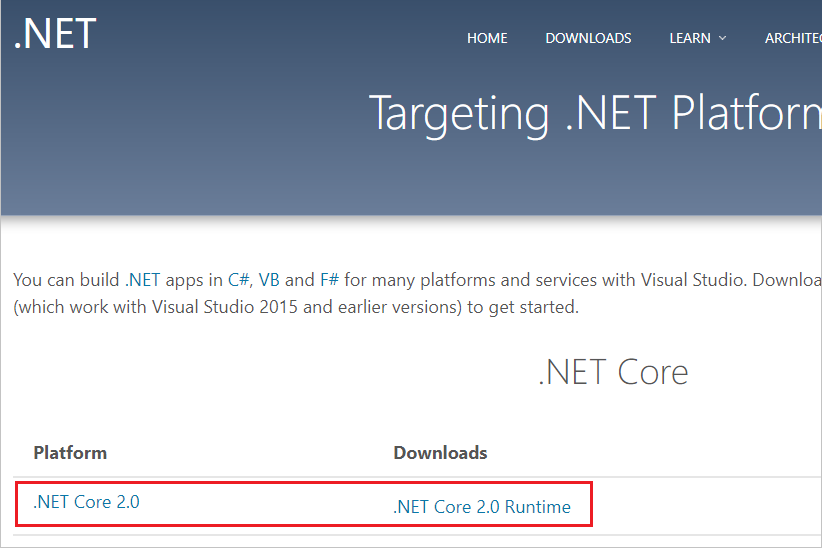Open the VB language link
The height and width of the screenshot is (548, 822).
pyautogui.click(x=269, y=280)
